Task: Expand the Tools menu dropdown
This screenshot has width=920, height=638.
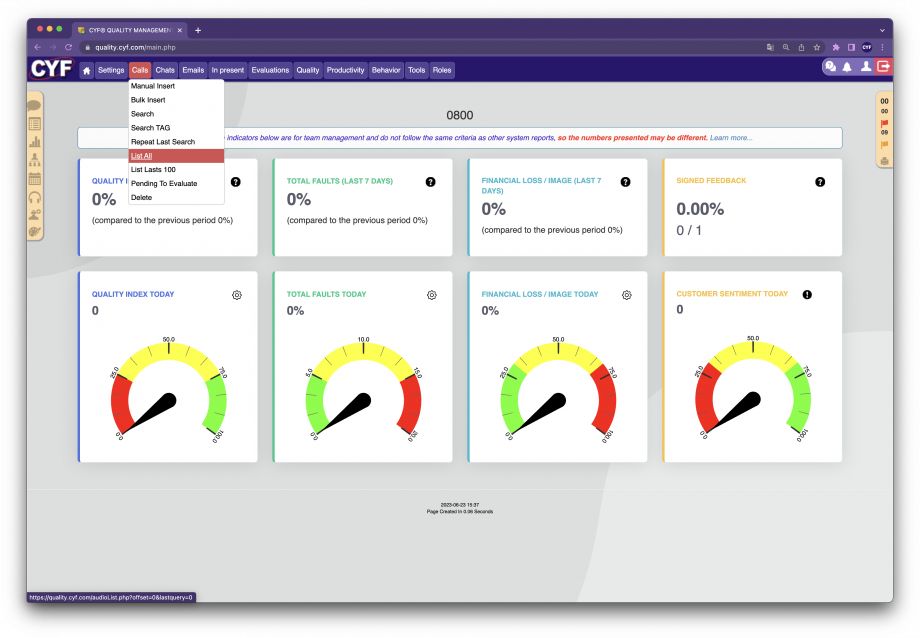Action: tap(416, 70)
